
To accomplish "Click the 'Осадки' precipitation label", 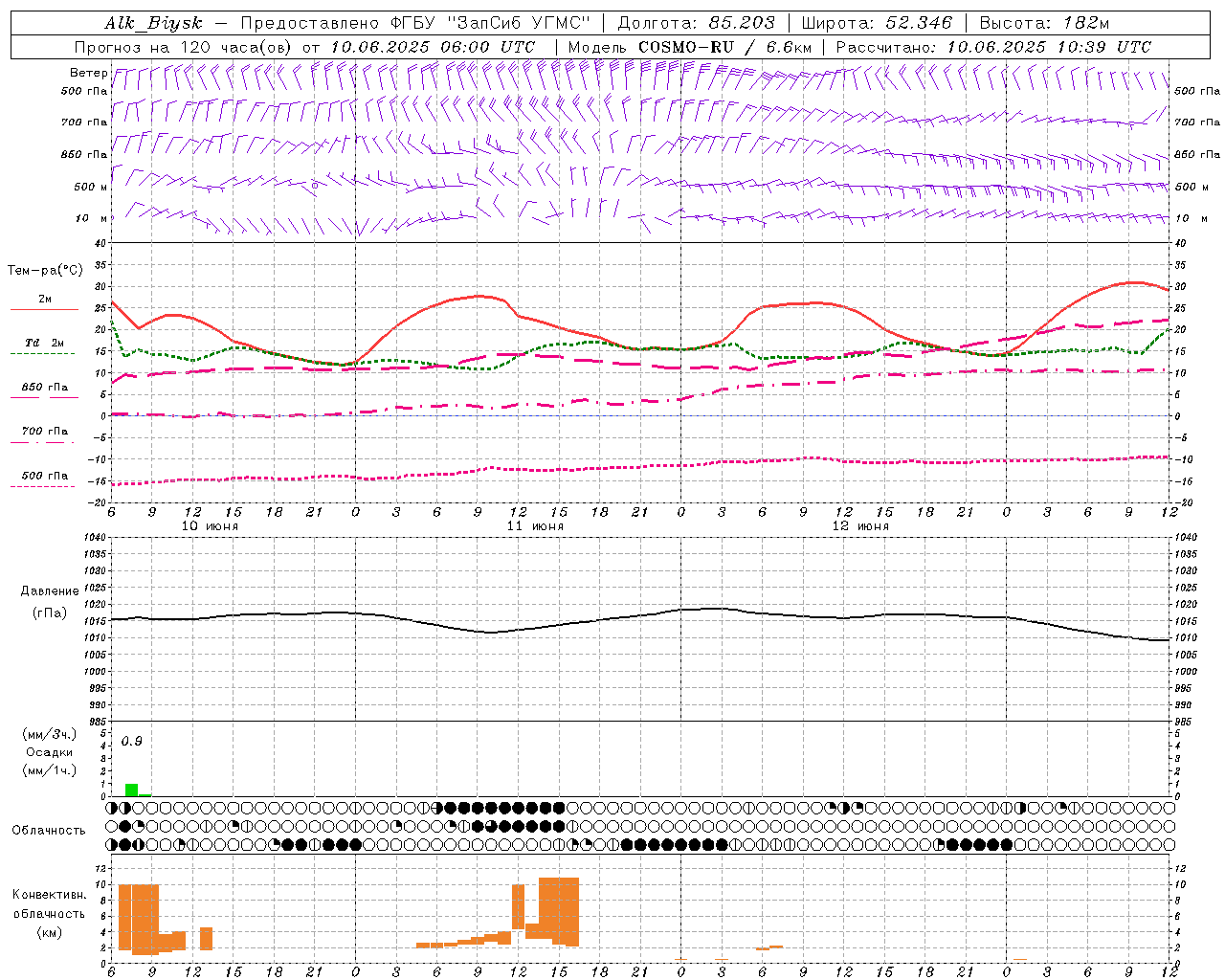I will (49, 752).
